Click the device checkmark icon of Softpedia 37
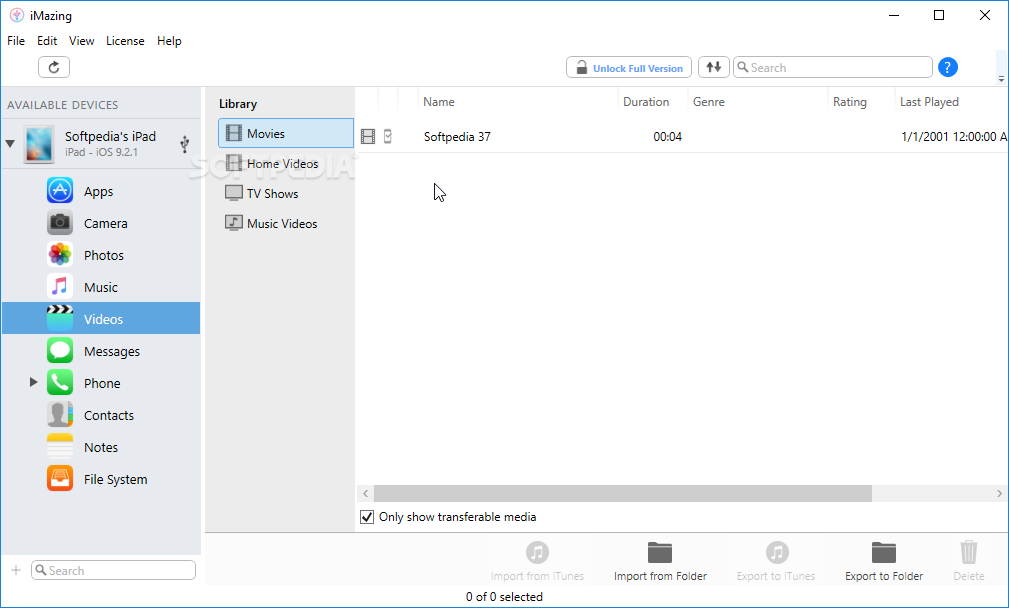The height and width of the screenshot is (608, 1009). click(x=388, y=136)
